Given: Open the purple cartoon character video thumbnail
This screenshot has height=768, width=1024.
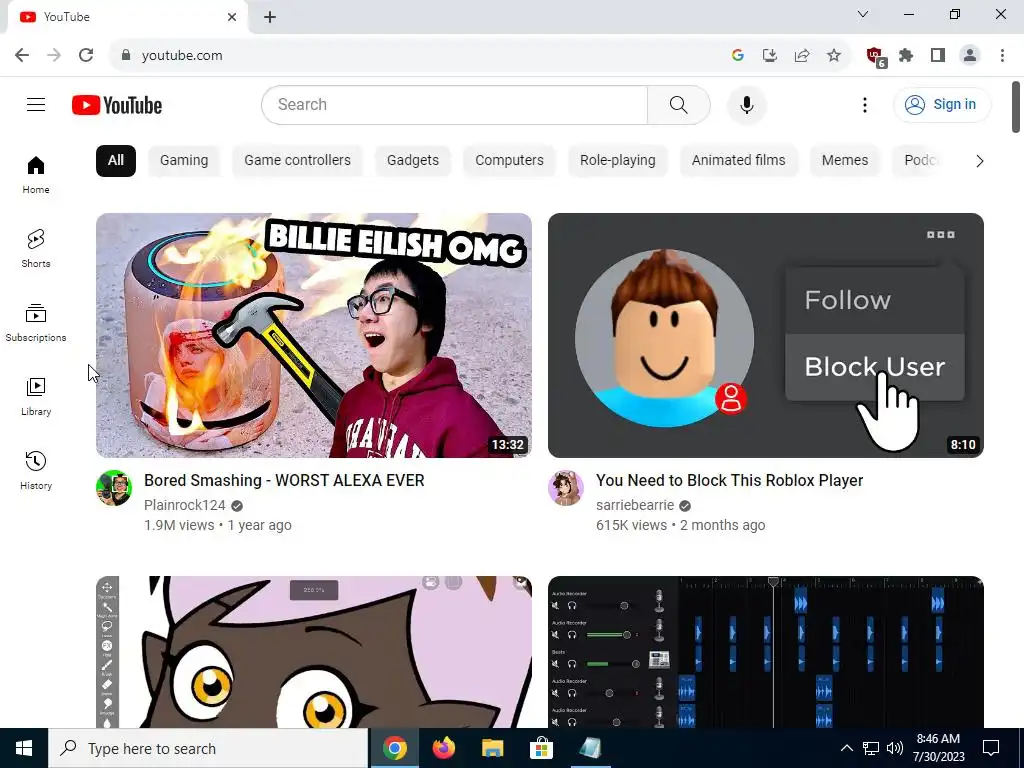Looking at the screenshot, I should click(313, 652).
